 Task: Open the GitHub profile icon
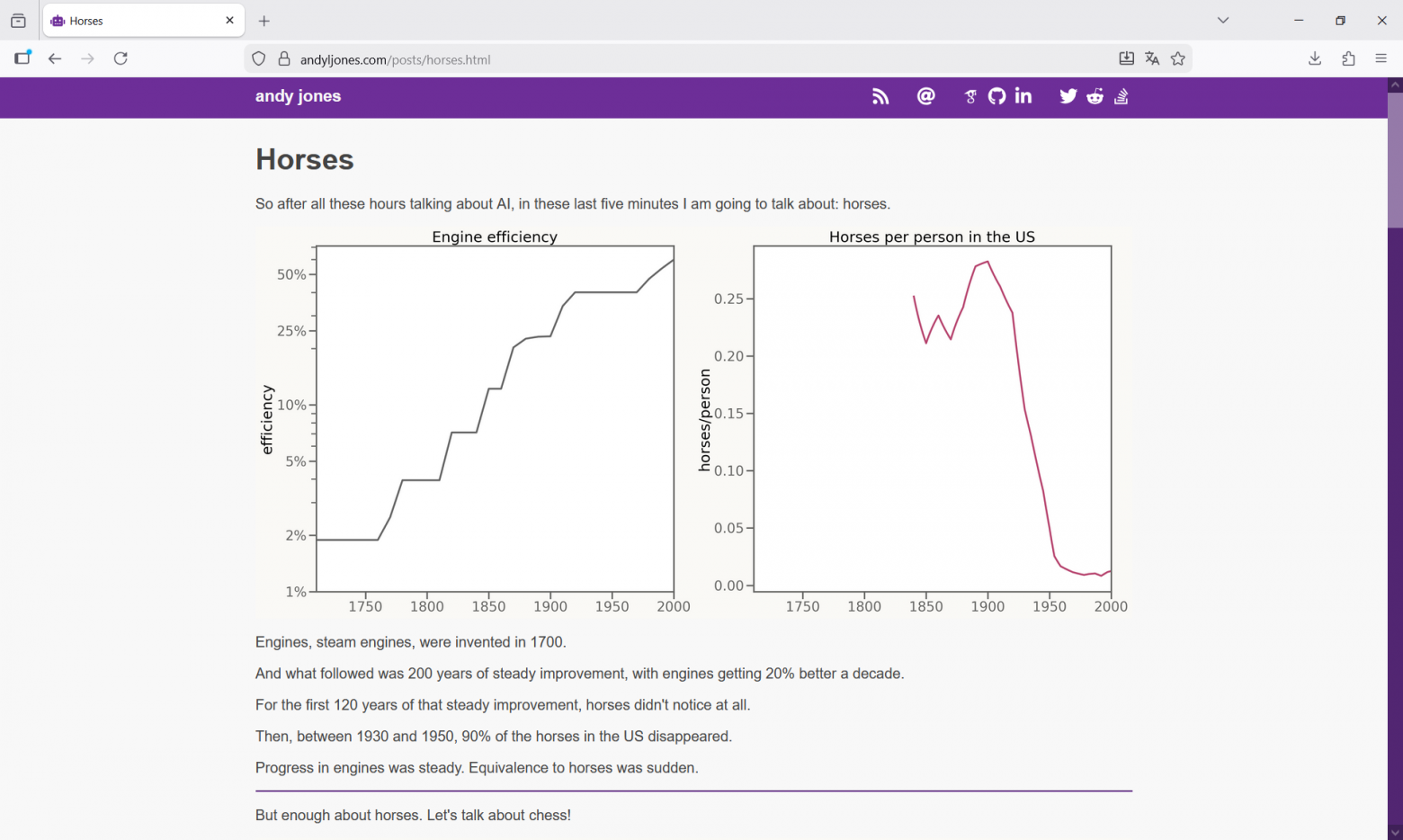coord(996,96)
